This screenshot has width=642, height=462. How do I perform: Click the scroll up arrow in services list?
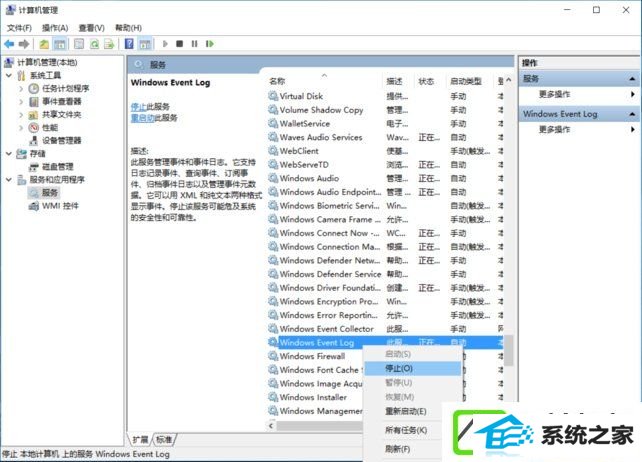(509, 80)
